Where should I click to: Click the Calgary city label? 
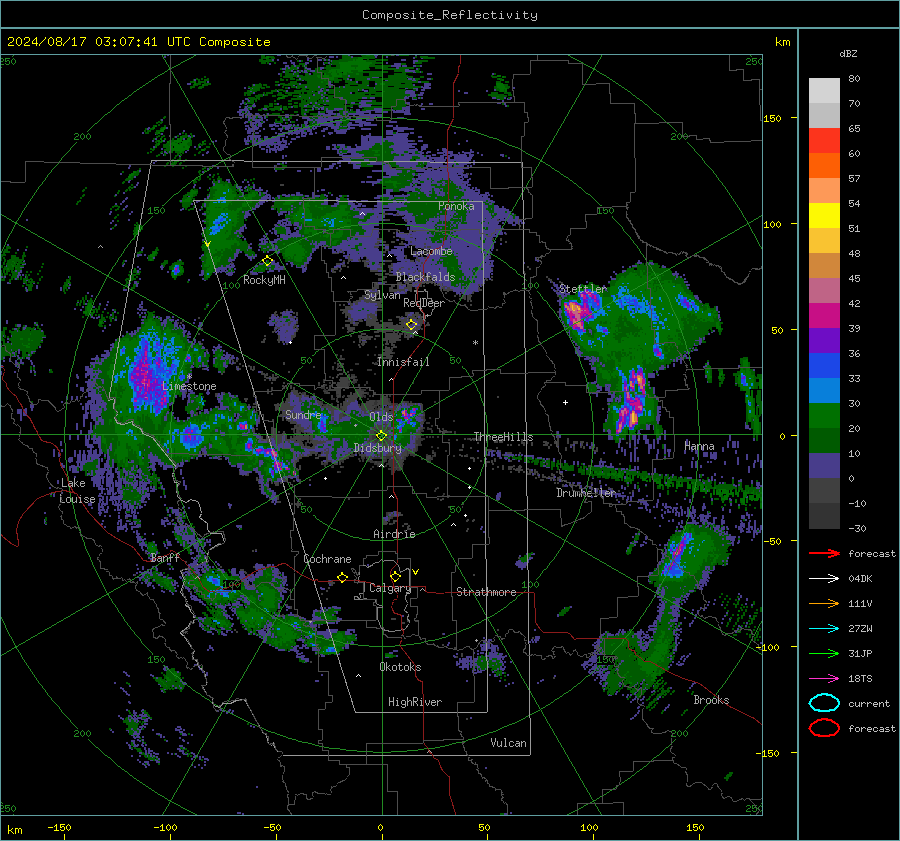390,588
